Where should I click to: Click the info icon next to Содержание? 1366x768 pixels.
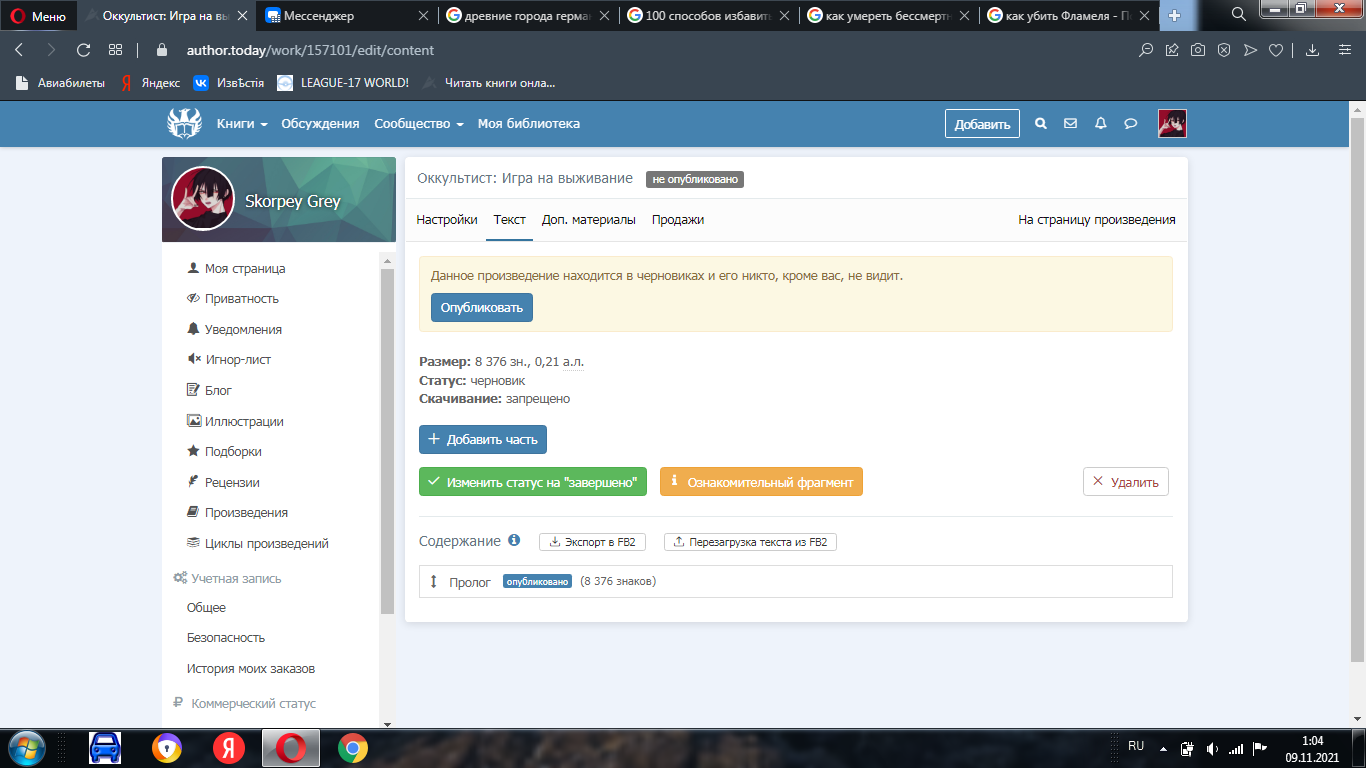tap(514, 541)
